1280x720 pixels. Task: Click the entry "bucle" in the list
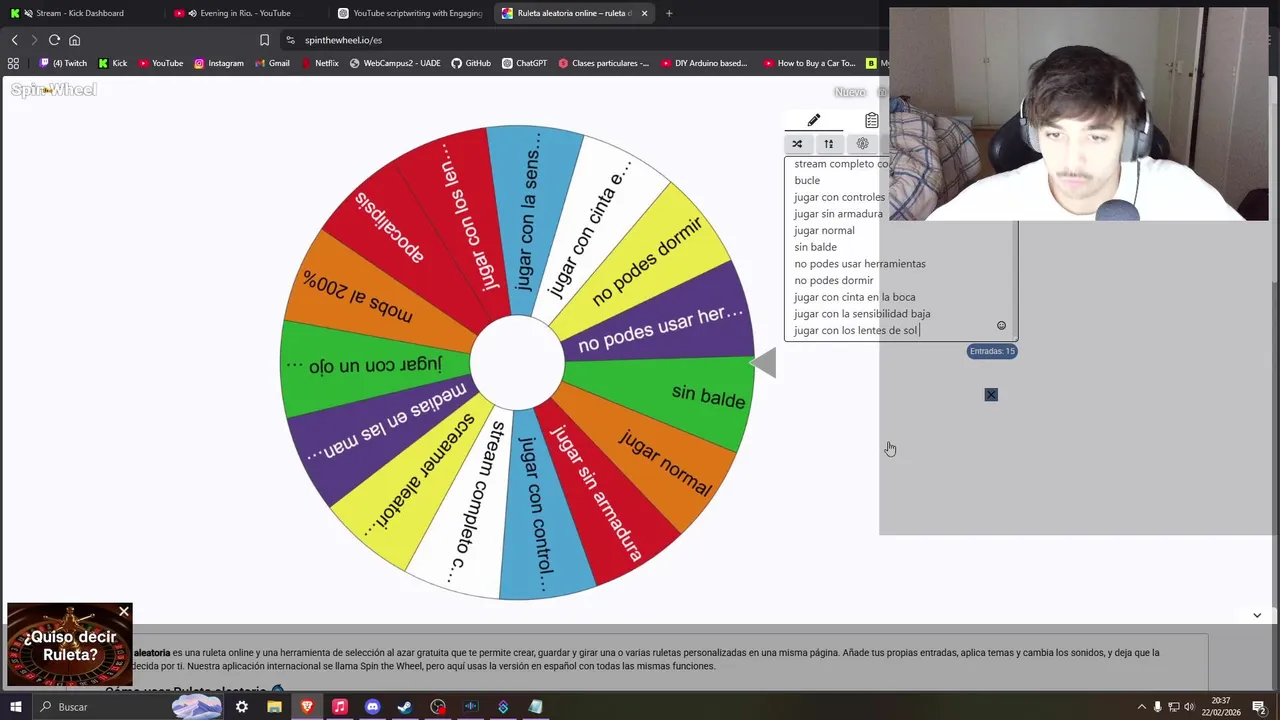807,180
